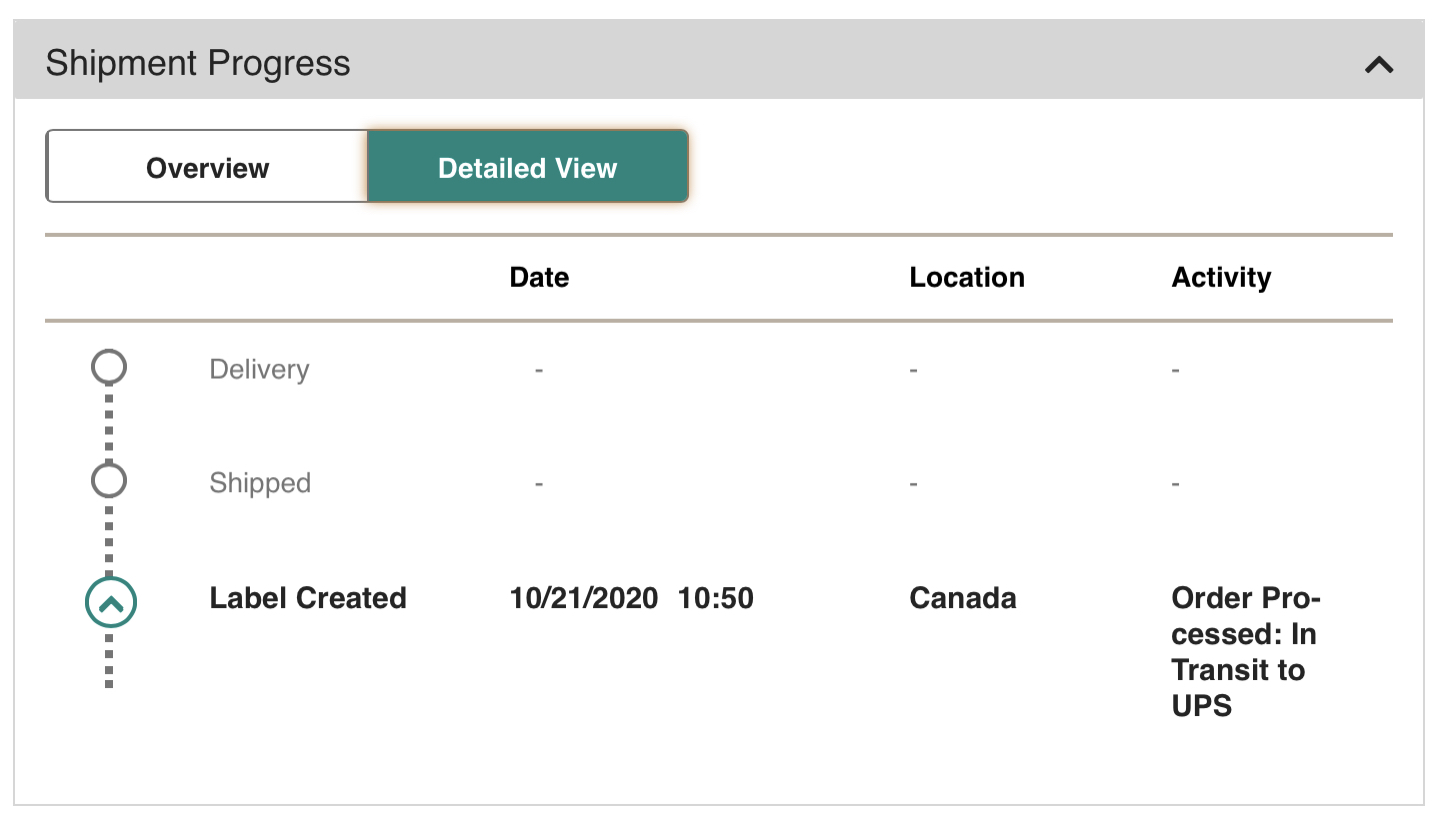This screenshot has width=1441, height=832.
Task: Click the Date column header
Action: 539,277
